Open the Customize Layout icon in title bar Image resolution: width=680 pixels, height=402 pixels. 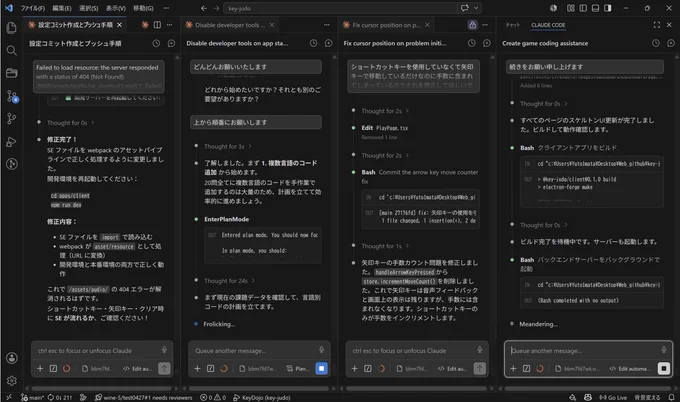[571, 8]
